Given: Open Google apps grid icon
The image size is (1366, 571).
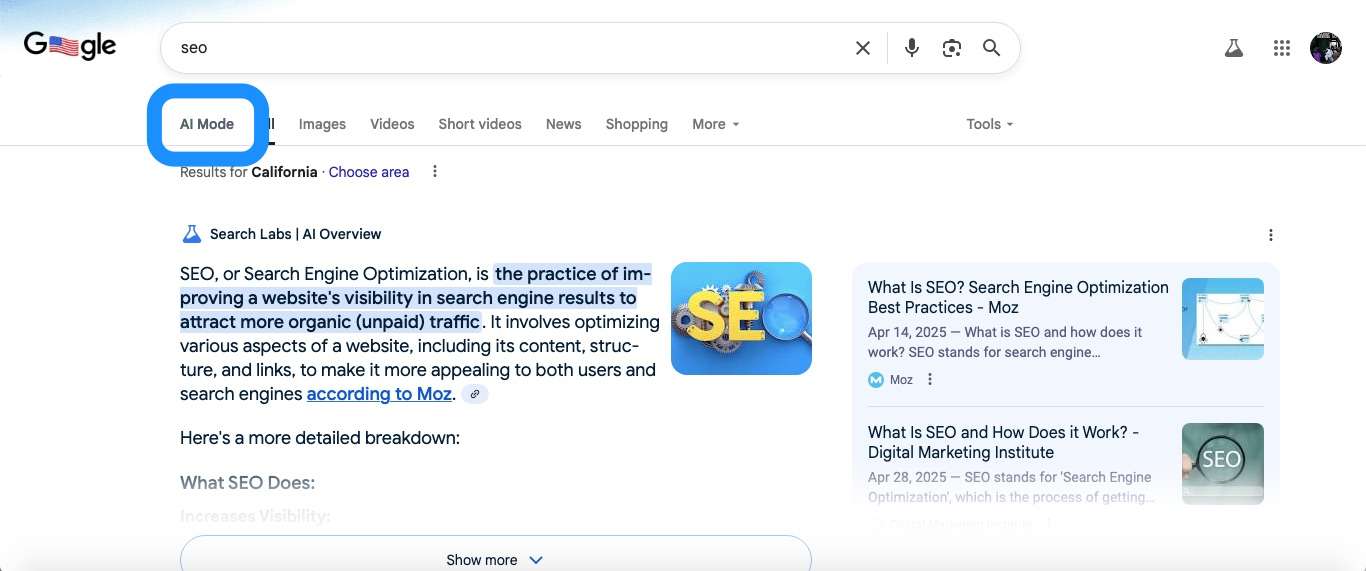Looking at the screenshot, I should pyautogui.click(x=1282, y=48).
